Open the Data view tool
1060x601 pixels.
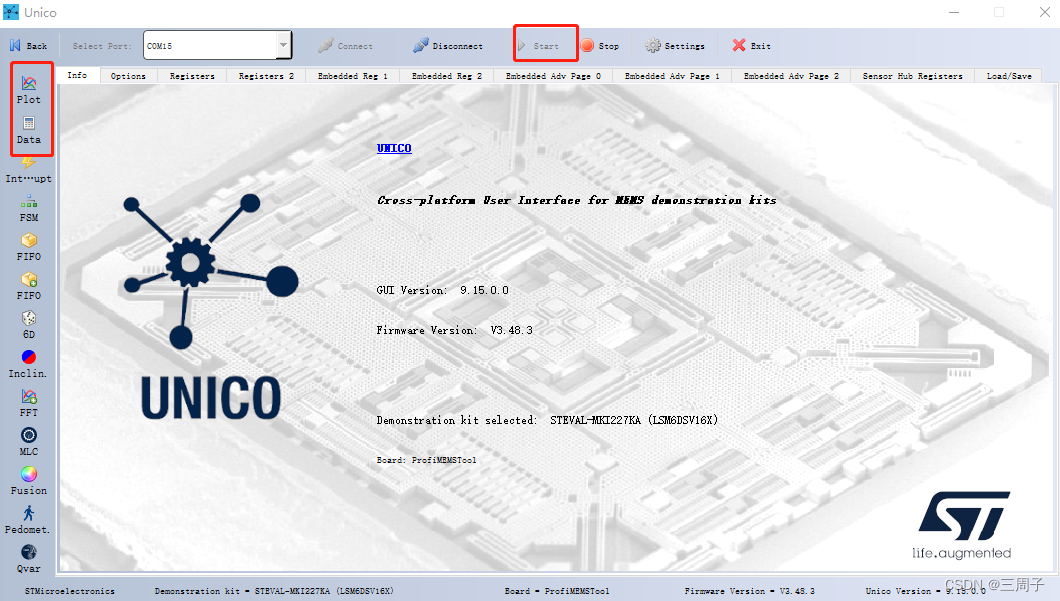(28, 130)
